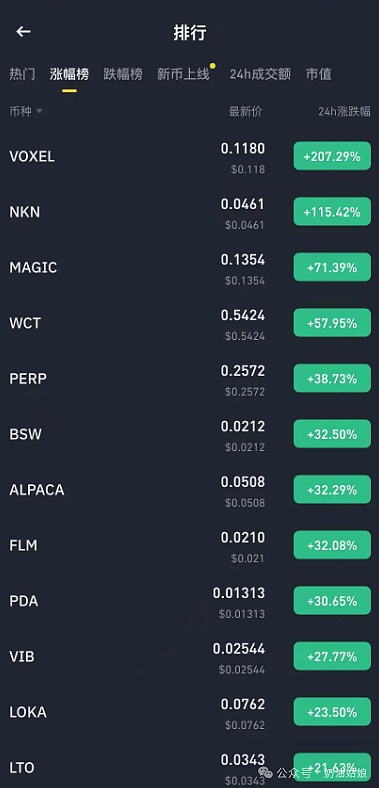Select the 市值 tab
Screen dimensions: 379x788
319,74
